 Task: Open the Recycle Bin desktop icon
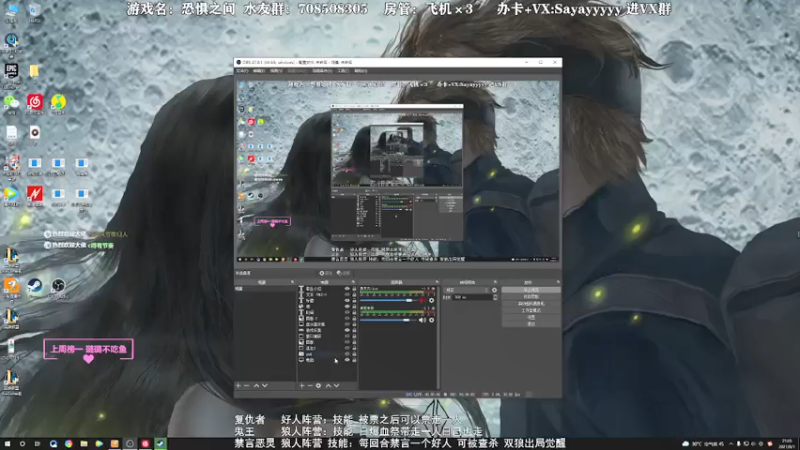(x=35, y=9)
